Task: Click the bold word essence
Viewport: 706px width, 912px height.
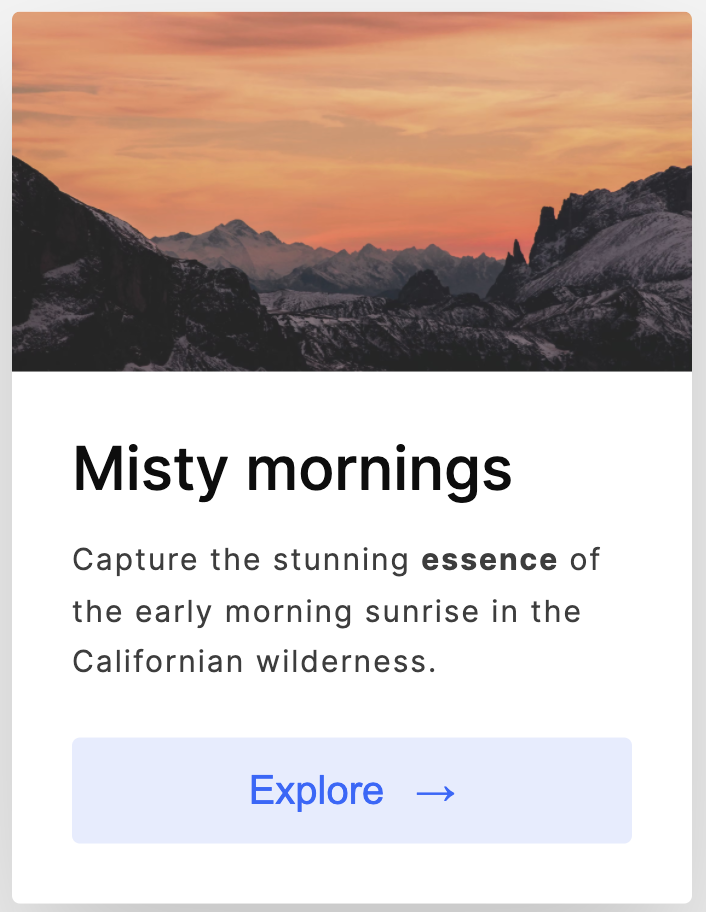Action: click(x=489, y=560)
